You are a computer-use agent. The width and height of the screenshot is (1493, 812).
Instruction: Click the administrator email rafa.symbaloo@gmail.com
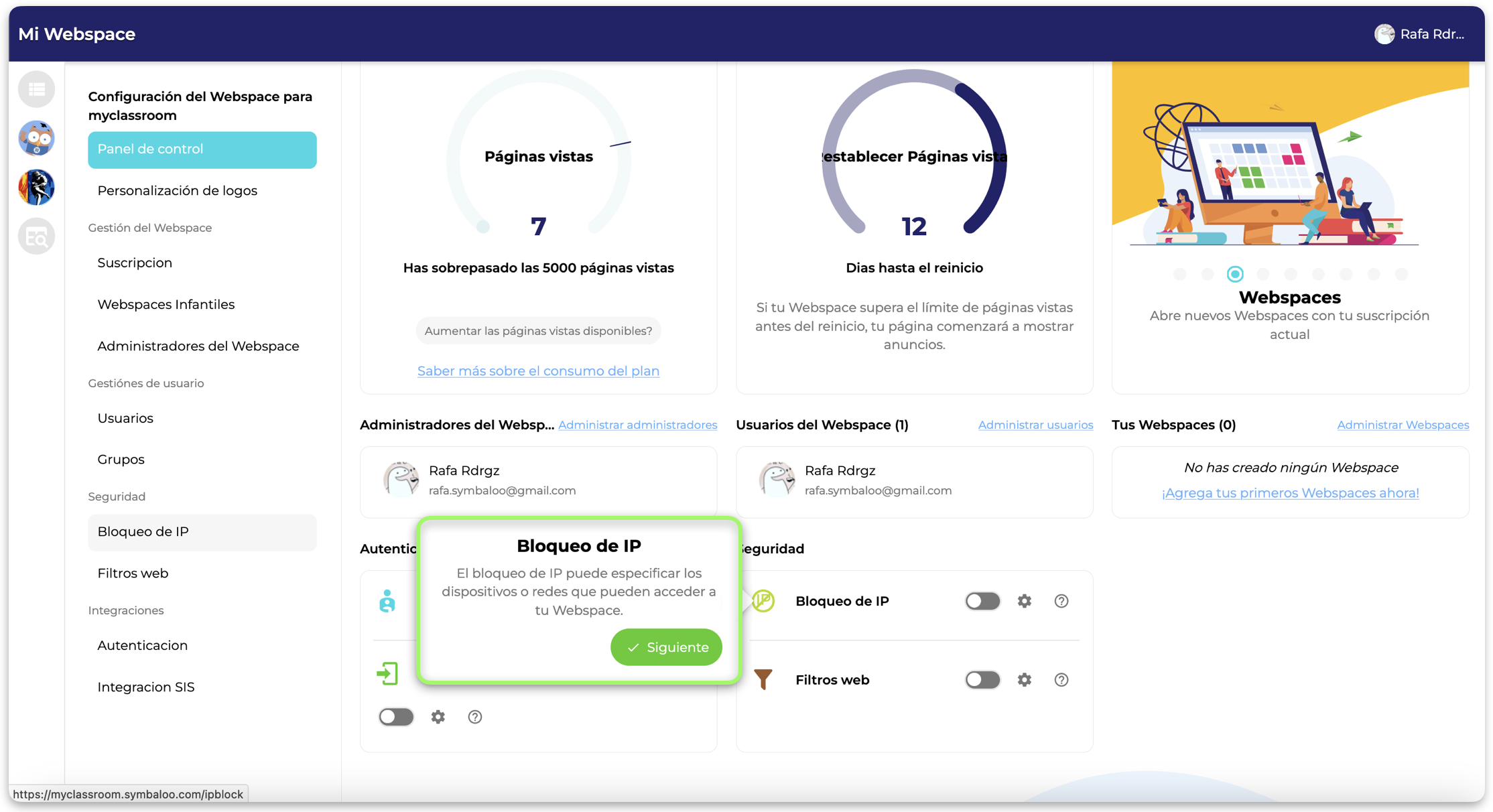(x=502, y=490)
